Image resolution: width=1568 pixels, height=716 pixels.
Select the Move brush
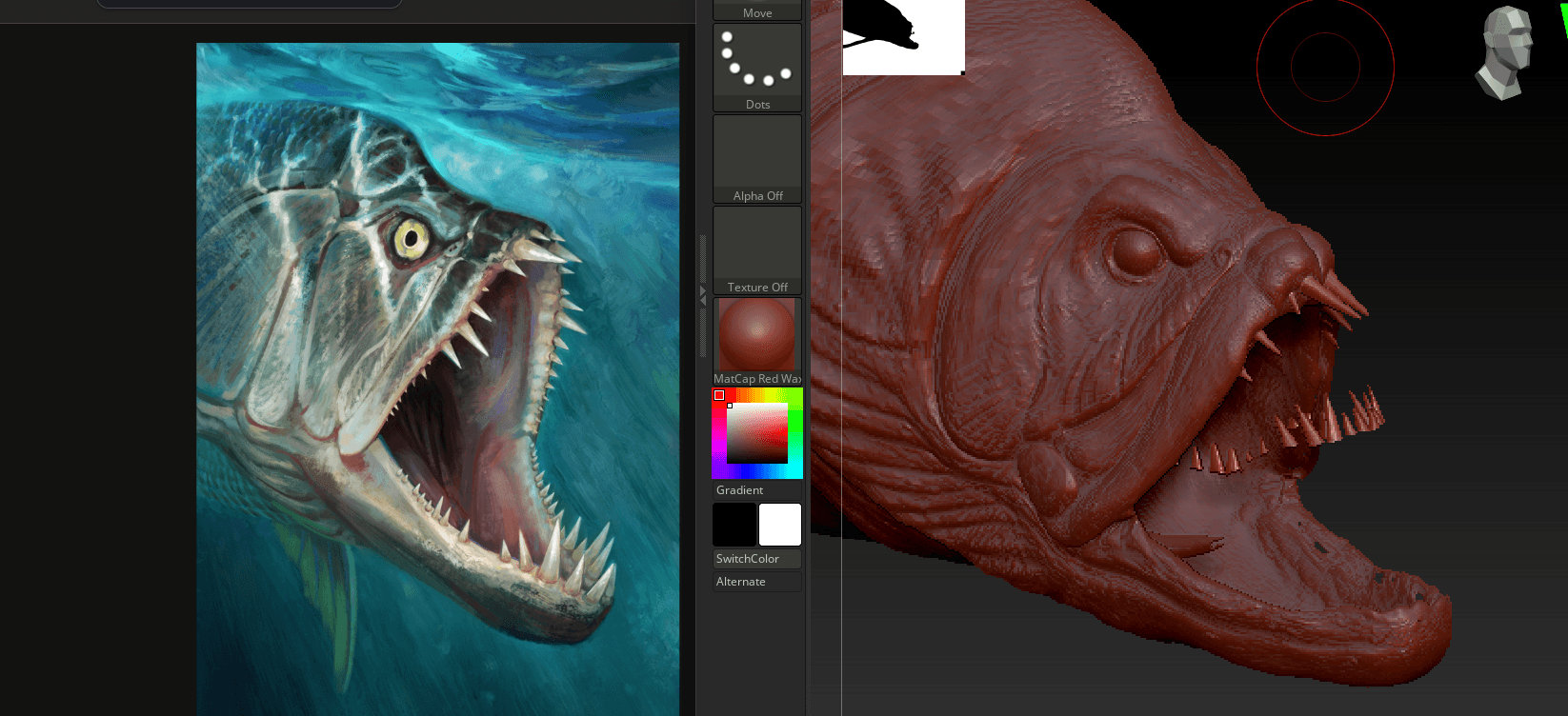pos(757,10)
